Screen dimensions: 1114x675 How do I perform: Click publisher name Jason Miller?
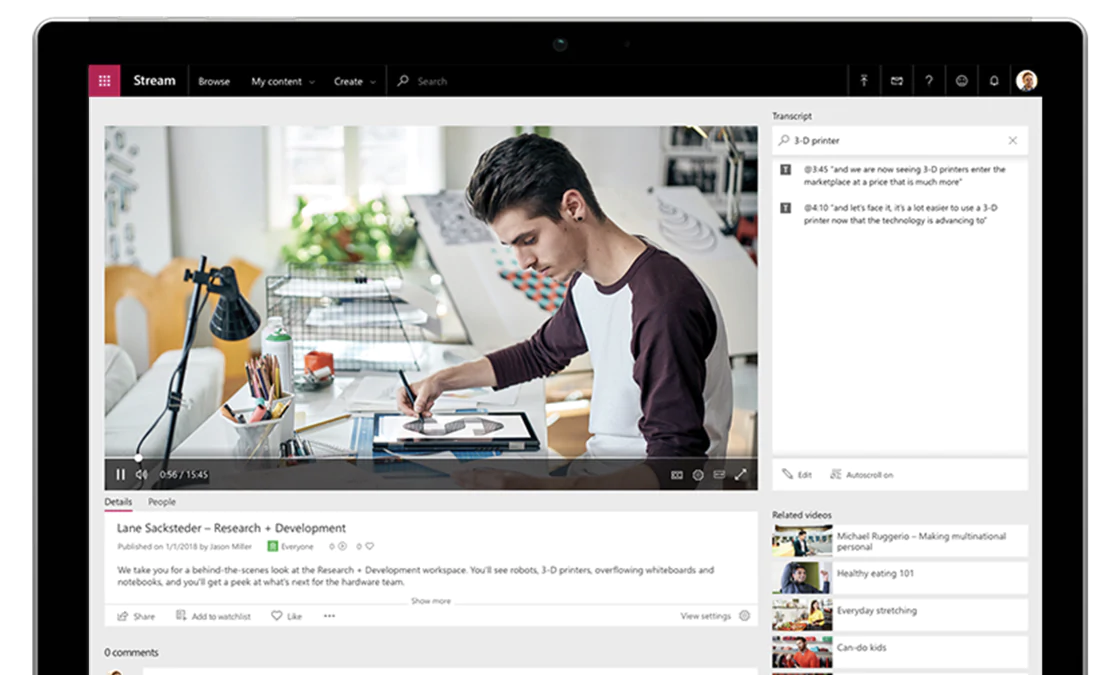pyautogui.click(x=231, y=546)
